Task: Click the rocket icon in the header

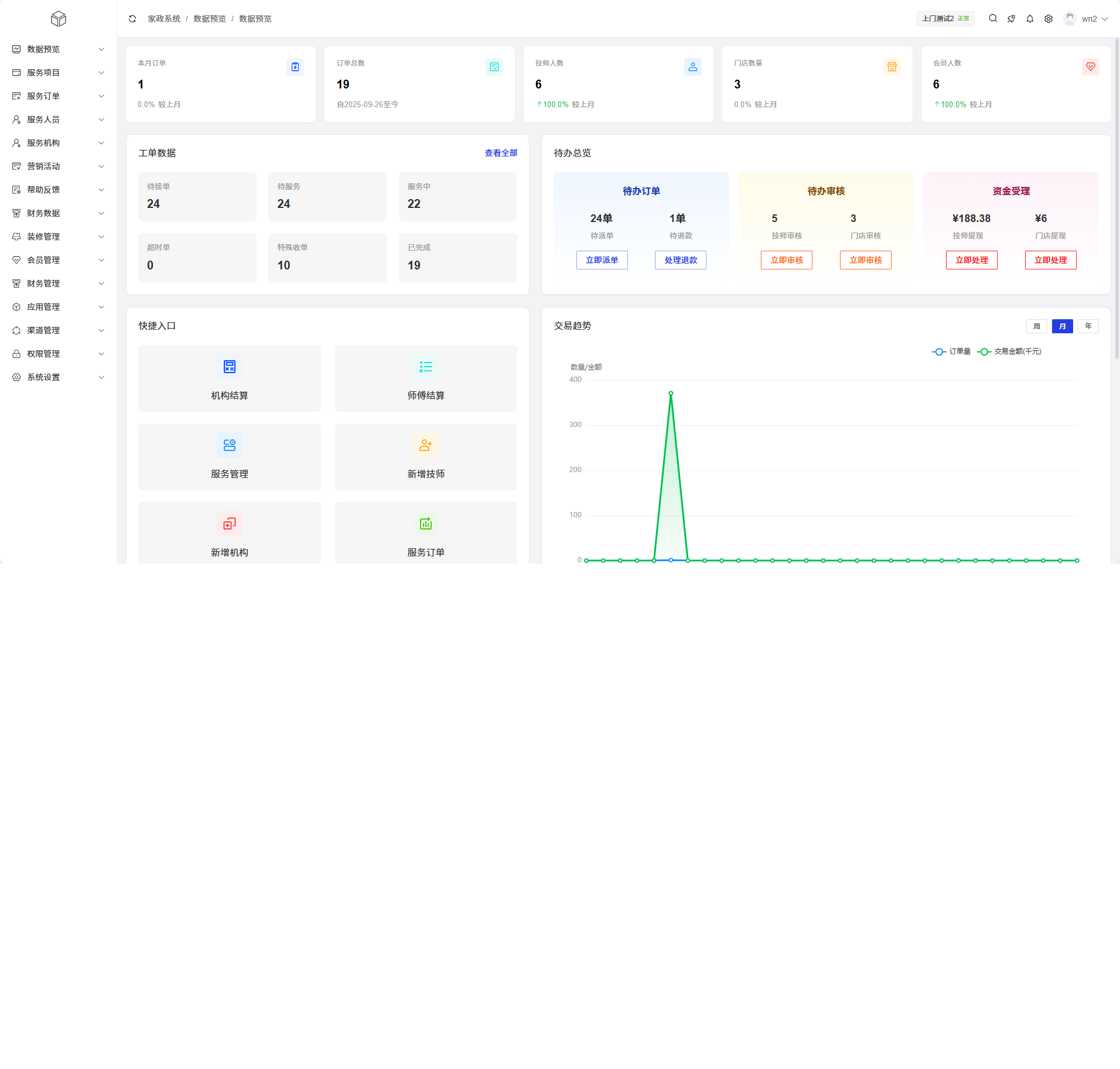Action: [1011, 19]
